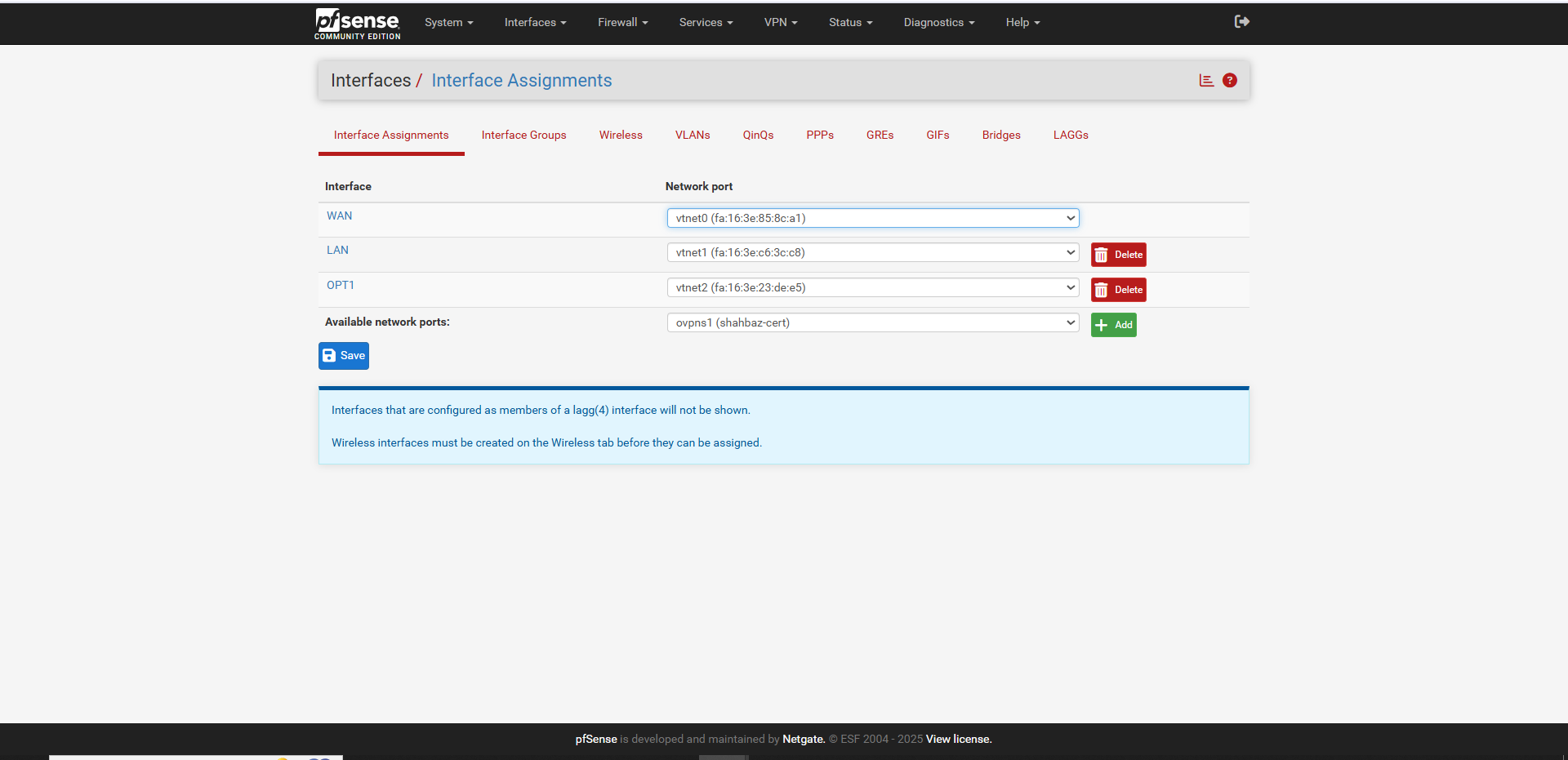The image size is (1568, 760).
Task: Open LAN network port dropdown
Action: (872, 253)
